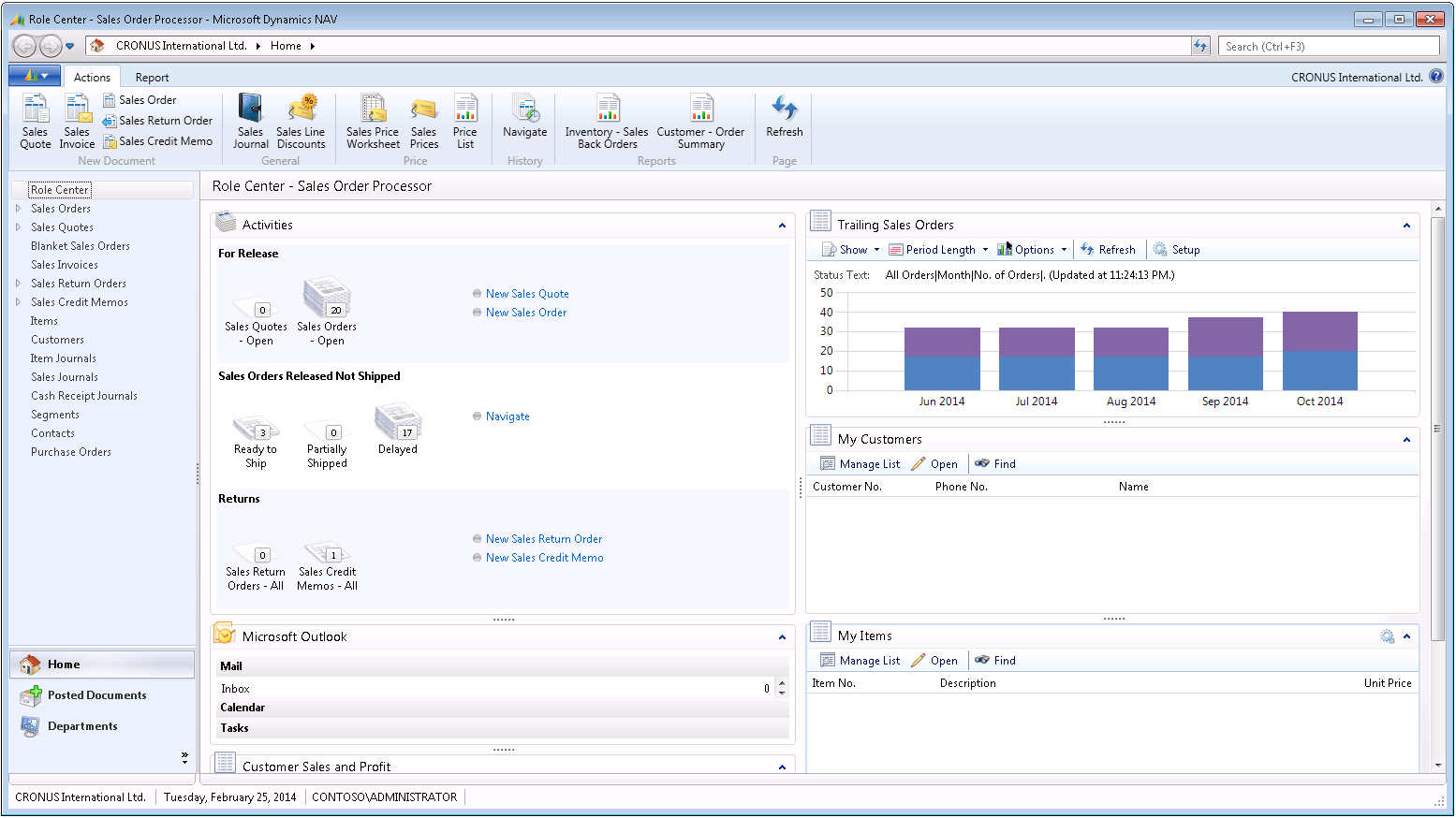Image resolution: width=1456 pixels, height=818 pixels.
Task: Refresh the address bar location
Action: pyautogui.click(x=1200, y=46)
